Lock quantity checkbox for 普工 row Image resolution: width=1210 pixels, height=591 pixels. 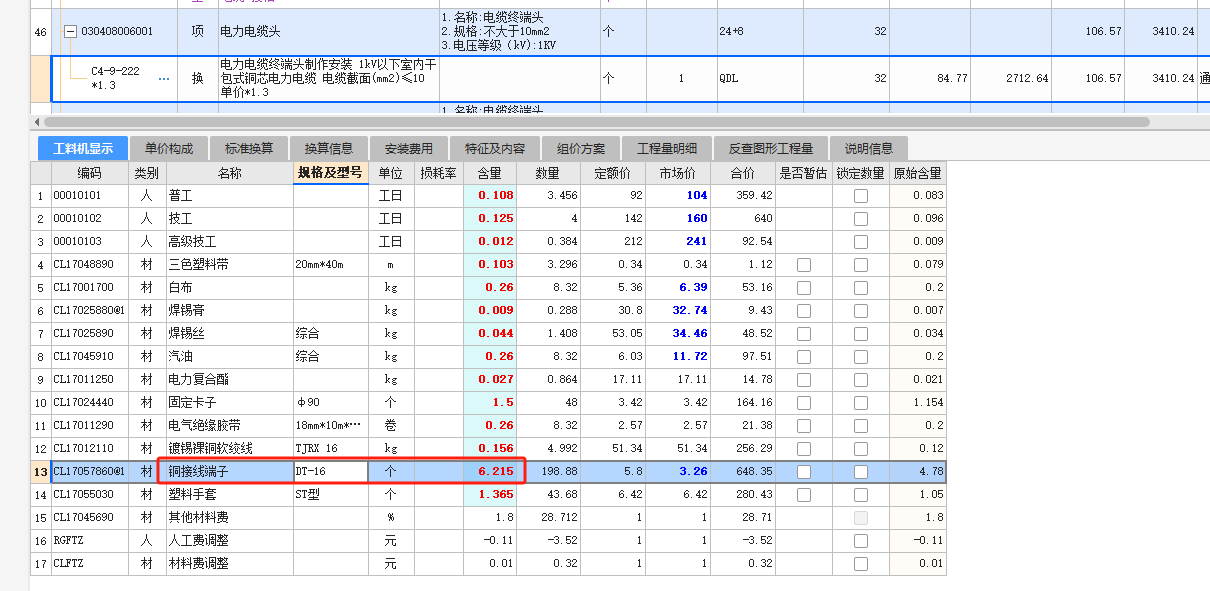pyautogui.click(x=861, y=195)
